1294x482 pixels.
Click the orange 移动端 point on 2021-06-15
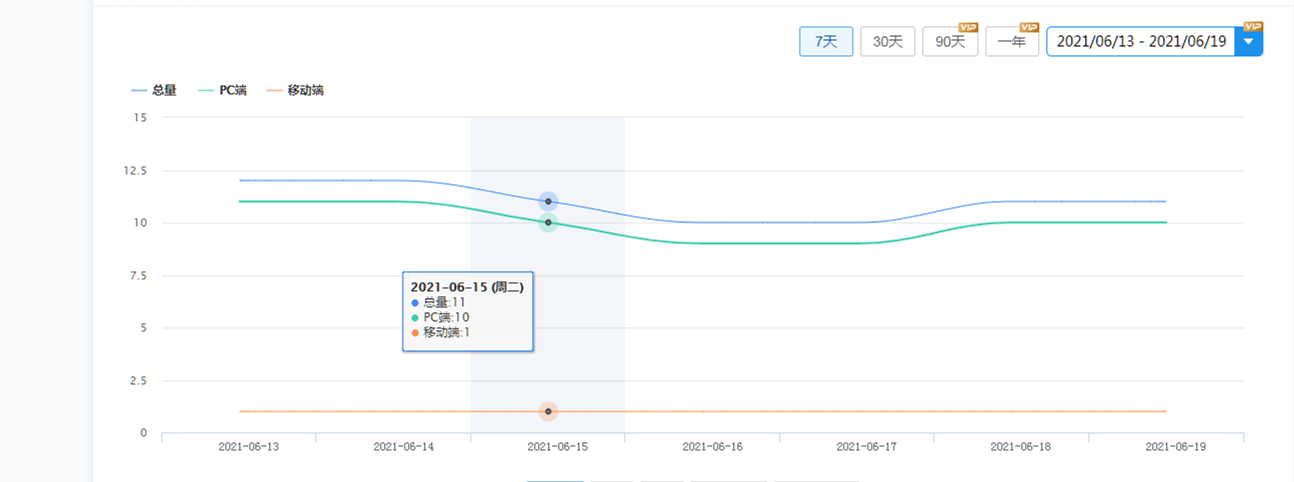[x=548, y=411]
